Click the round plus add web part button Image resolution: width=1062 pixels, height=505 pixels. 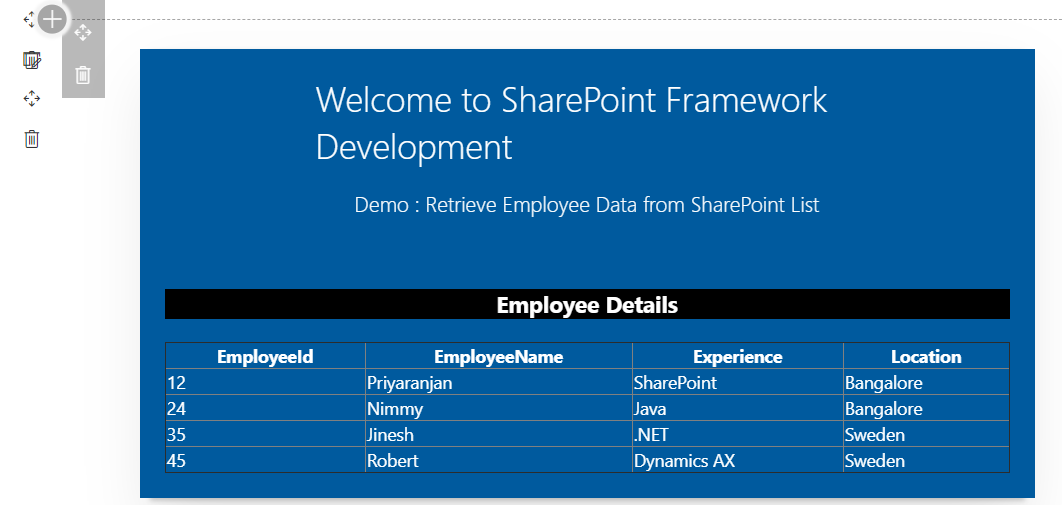52,20
